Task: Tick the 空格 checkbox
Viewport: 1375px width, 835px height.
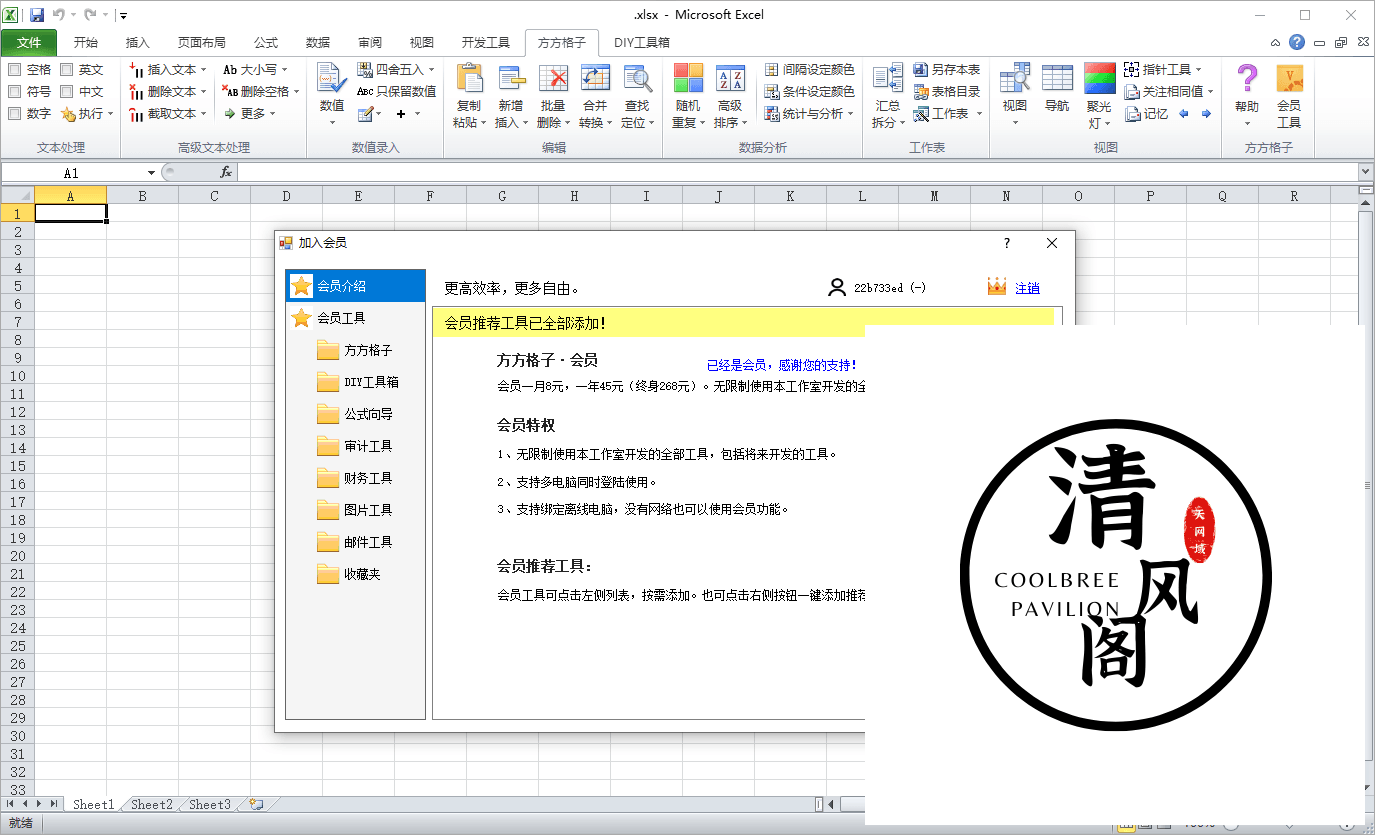Action: tap(14, 69)
